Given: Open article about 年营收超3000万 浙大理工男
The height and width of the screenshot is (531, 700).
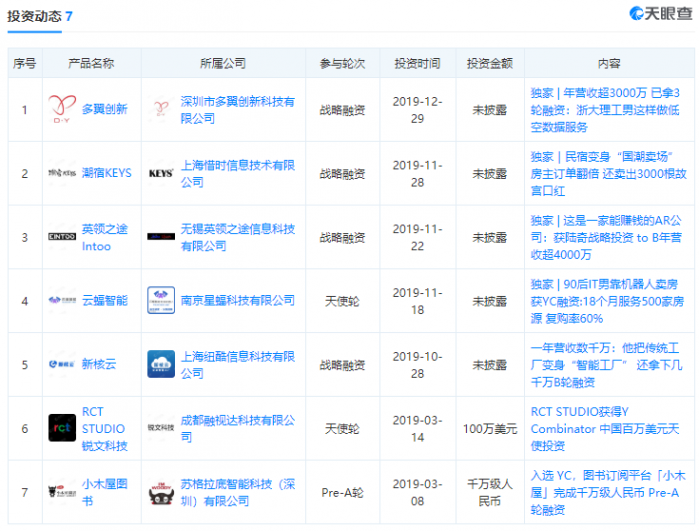Looking at the screenshot, I should click(605, 110).
